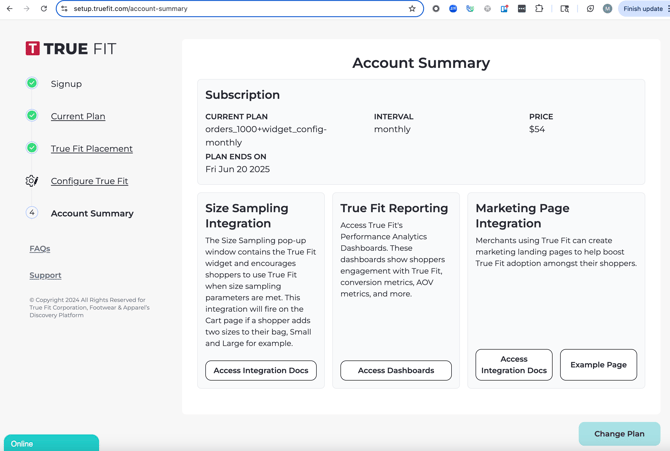The width and height of the screenshot is (670, 451).
Task: Click the CURRENT PLAN label
Action: (x=236, y=117)
